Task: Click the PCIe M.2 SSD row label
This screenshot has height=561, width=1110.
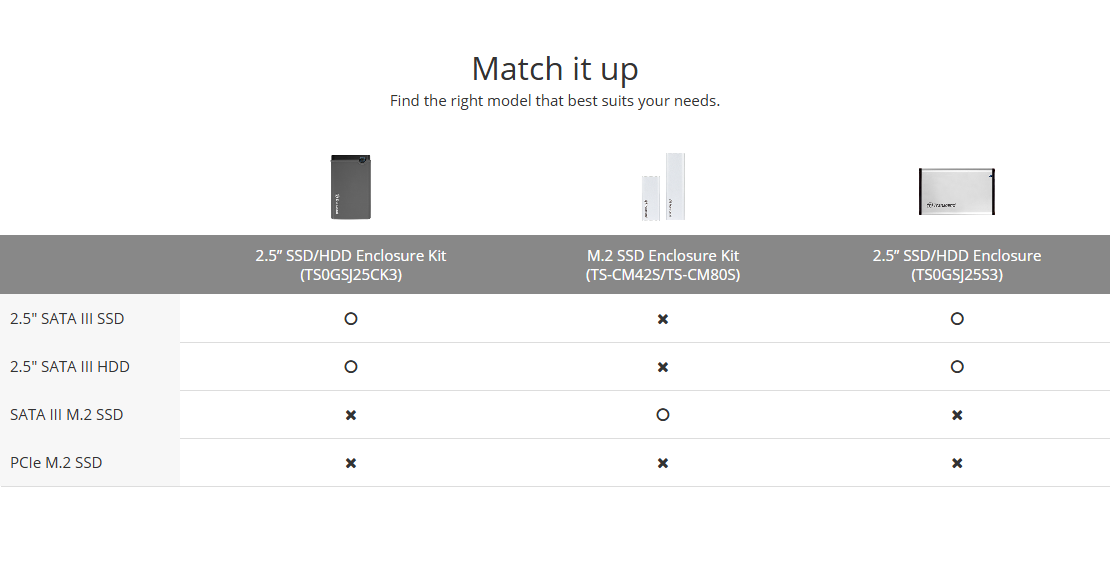Action: coord(56,463)
